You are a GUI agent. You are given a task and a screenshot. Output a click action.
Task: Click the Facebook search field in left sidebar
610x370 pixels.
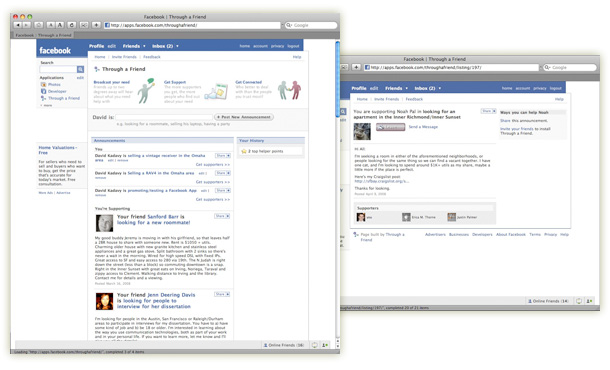[x=58, y=69]
